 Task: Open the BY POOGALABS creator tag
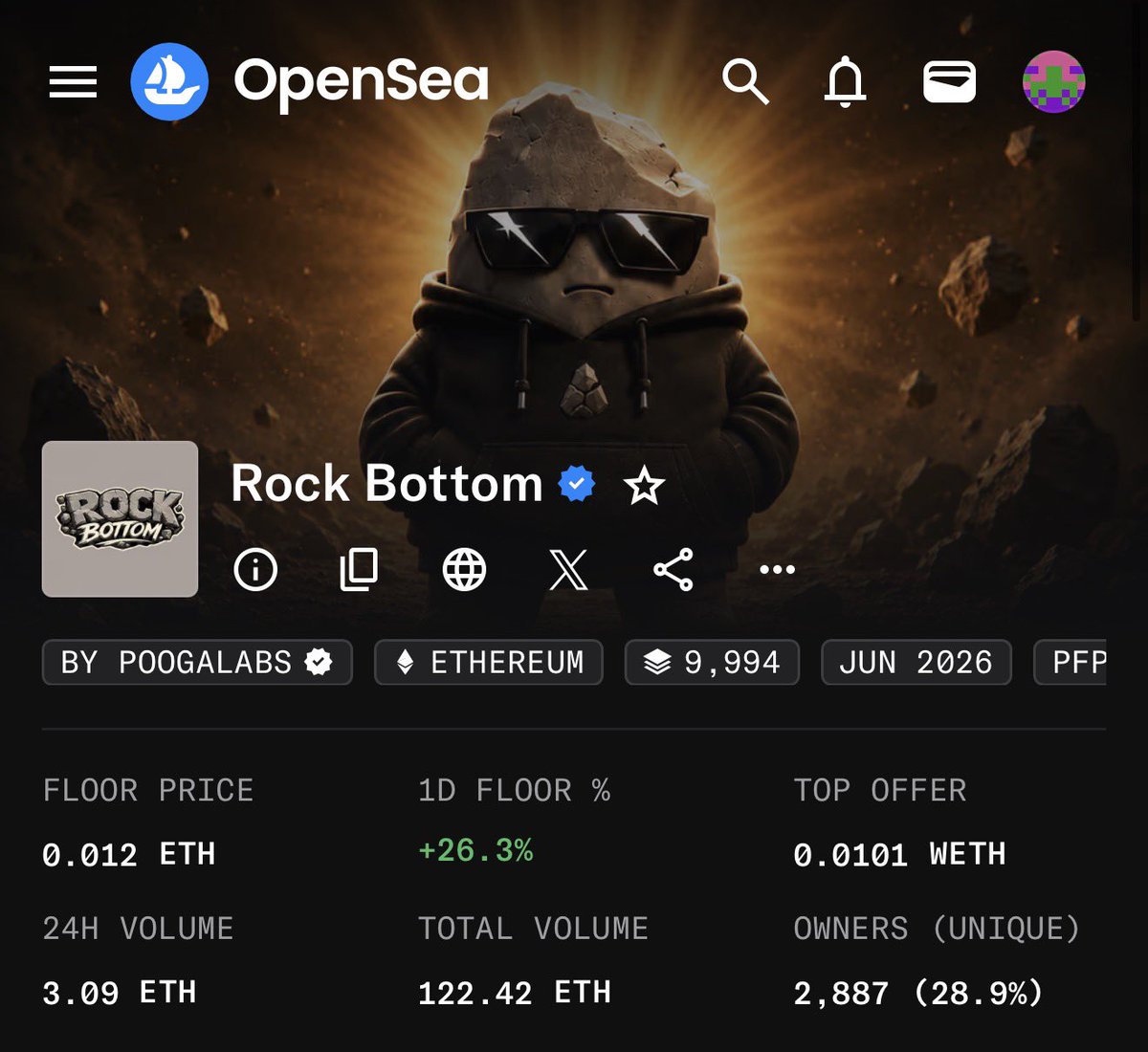[x=197, y=663]
